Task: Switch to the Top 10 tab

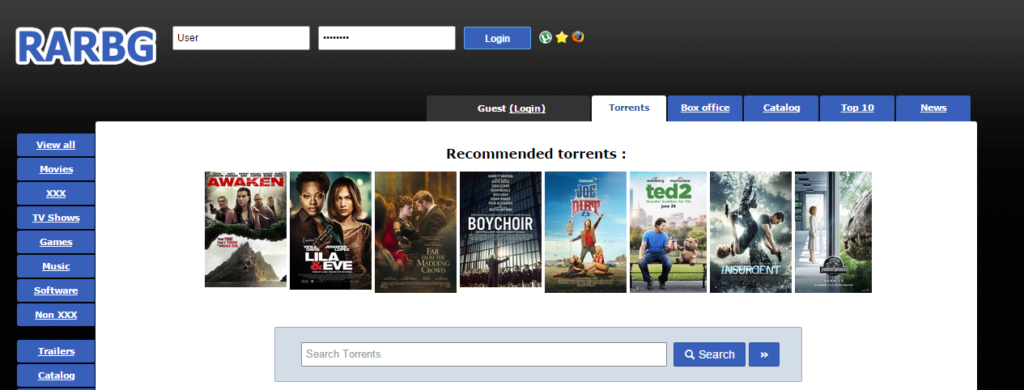Action: pos(857,108)
